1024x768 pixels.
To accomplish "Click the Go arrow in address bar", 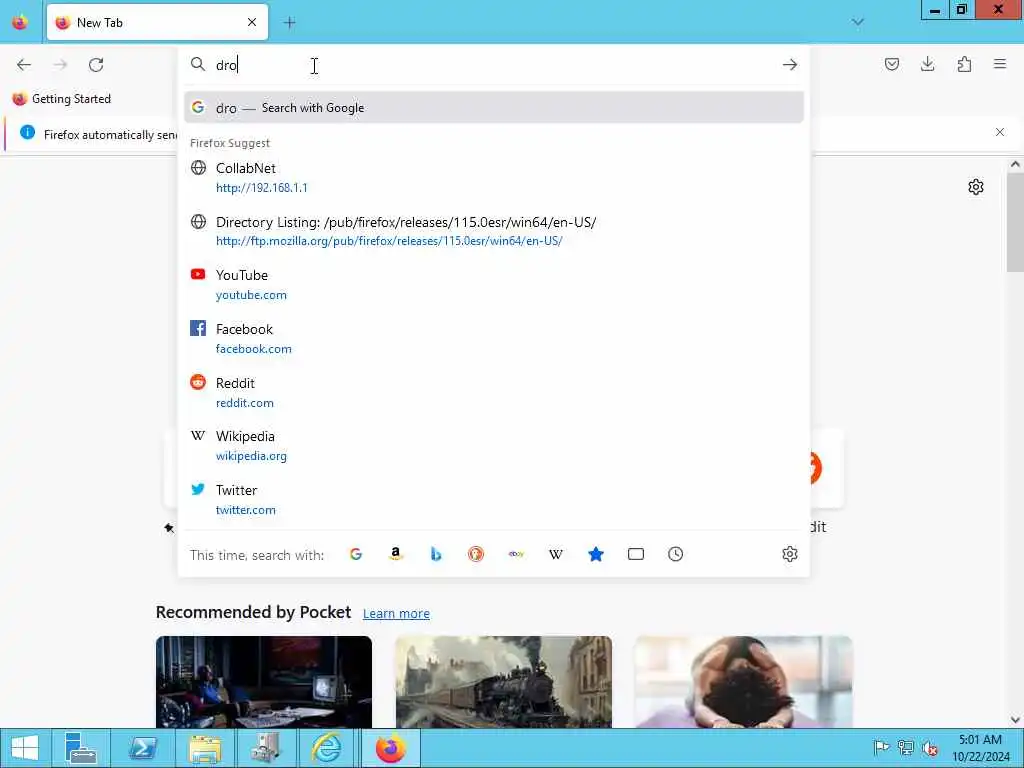I will tap(790, 65).
